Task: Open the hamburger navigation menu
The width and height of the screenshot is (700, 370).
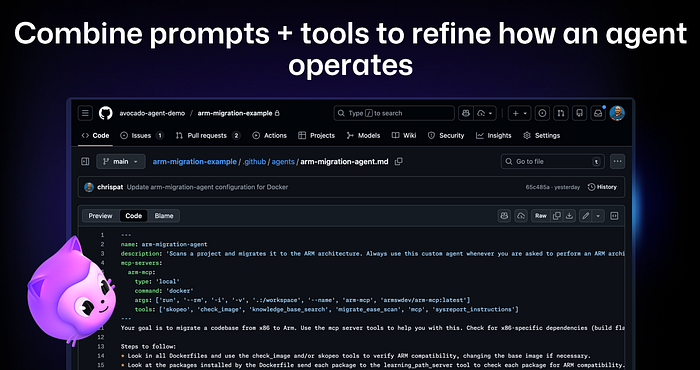Action: [x=85, y=113]
